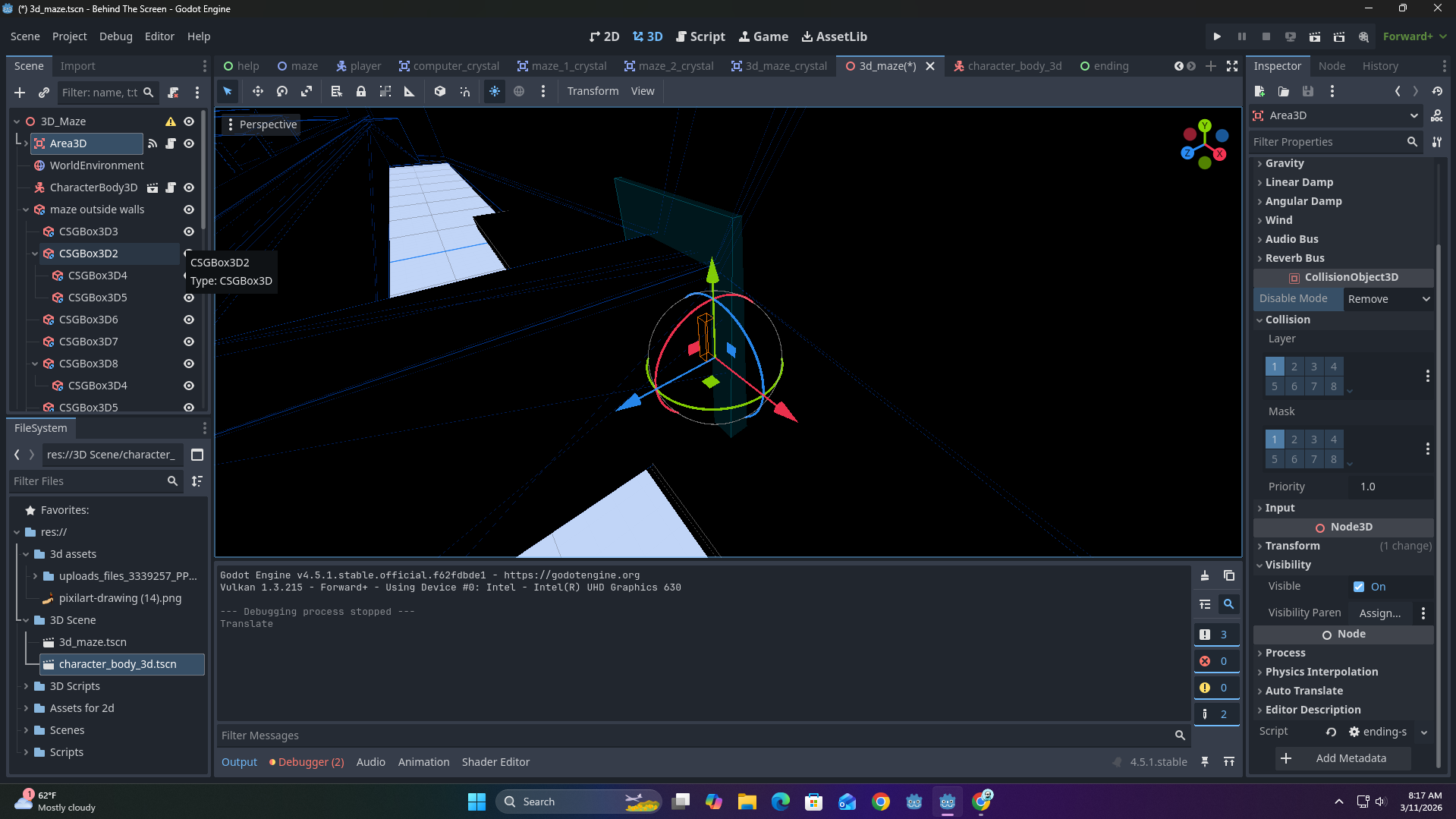The width and height of the screenshot is (1456, 819).
Task: Open the script attached to CharacterBody3D
Action: (x=171, y=187)
